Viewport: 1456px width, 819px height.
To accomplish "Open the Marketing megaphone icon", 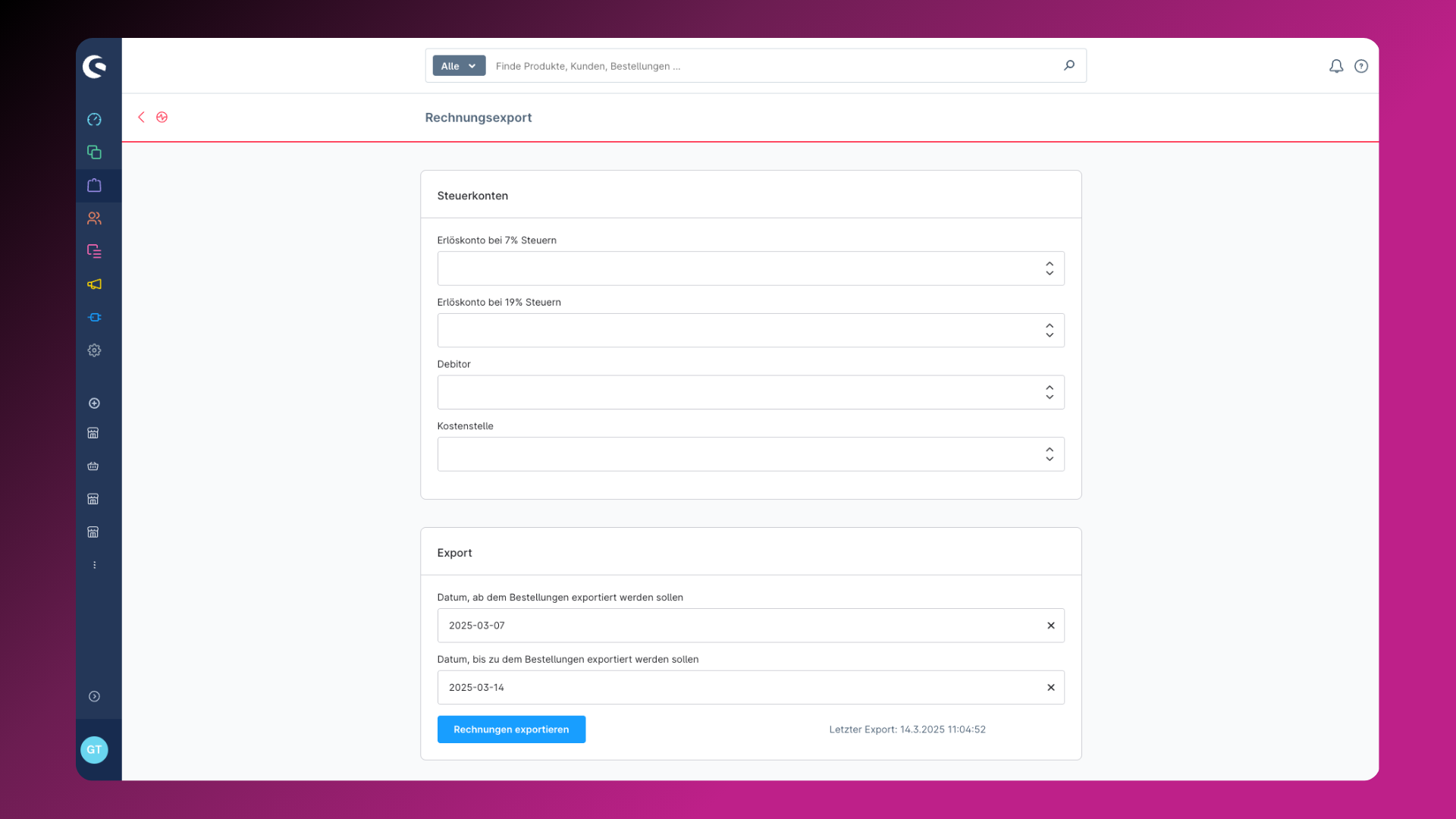I will [94, 284].
